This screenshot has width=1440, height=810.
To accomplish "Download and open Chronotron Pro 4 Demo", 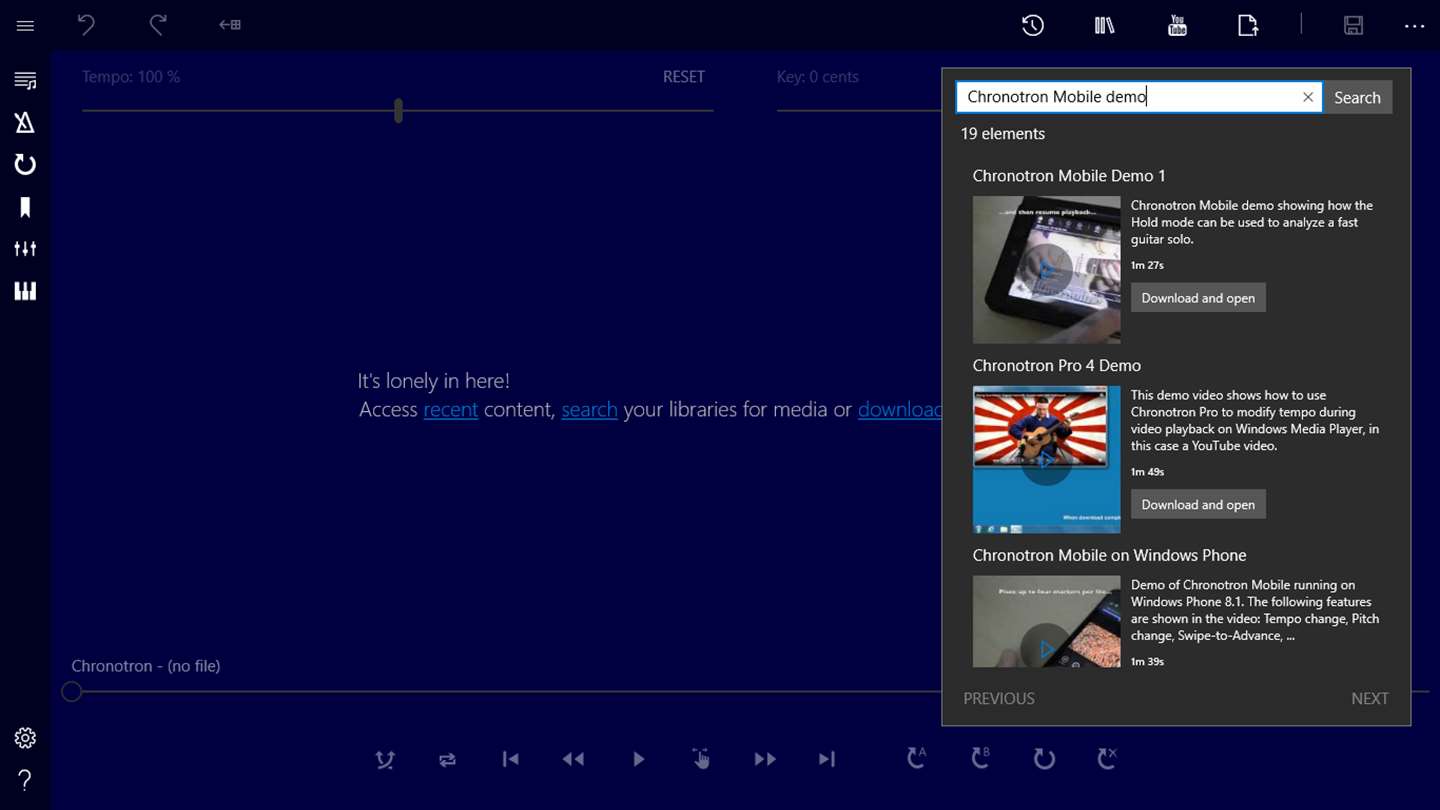I will 1198,504.
